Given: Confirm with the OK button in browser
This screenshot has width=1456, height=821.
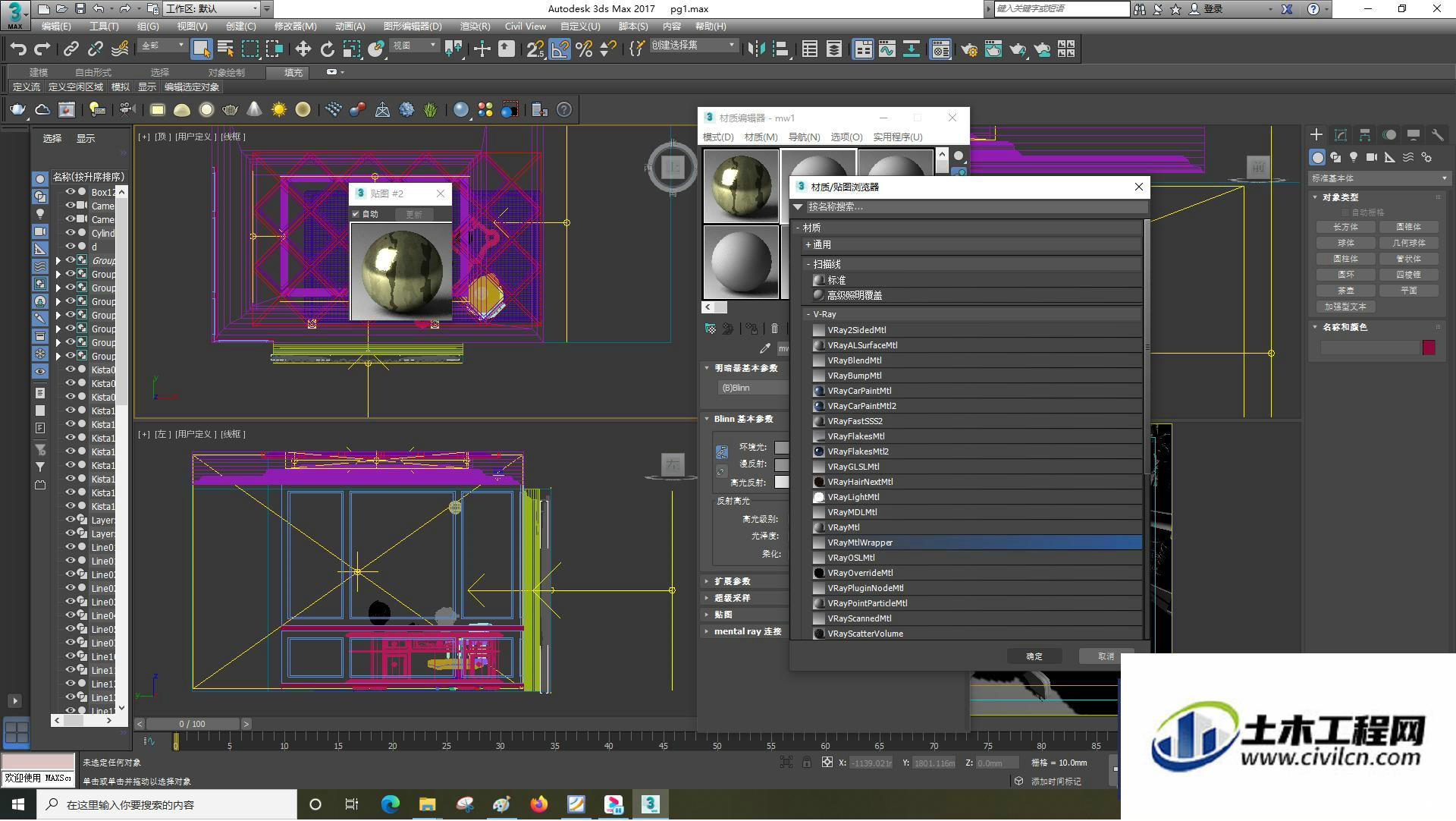Looking at the screenshot, I should 1034,656.
